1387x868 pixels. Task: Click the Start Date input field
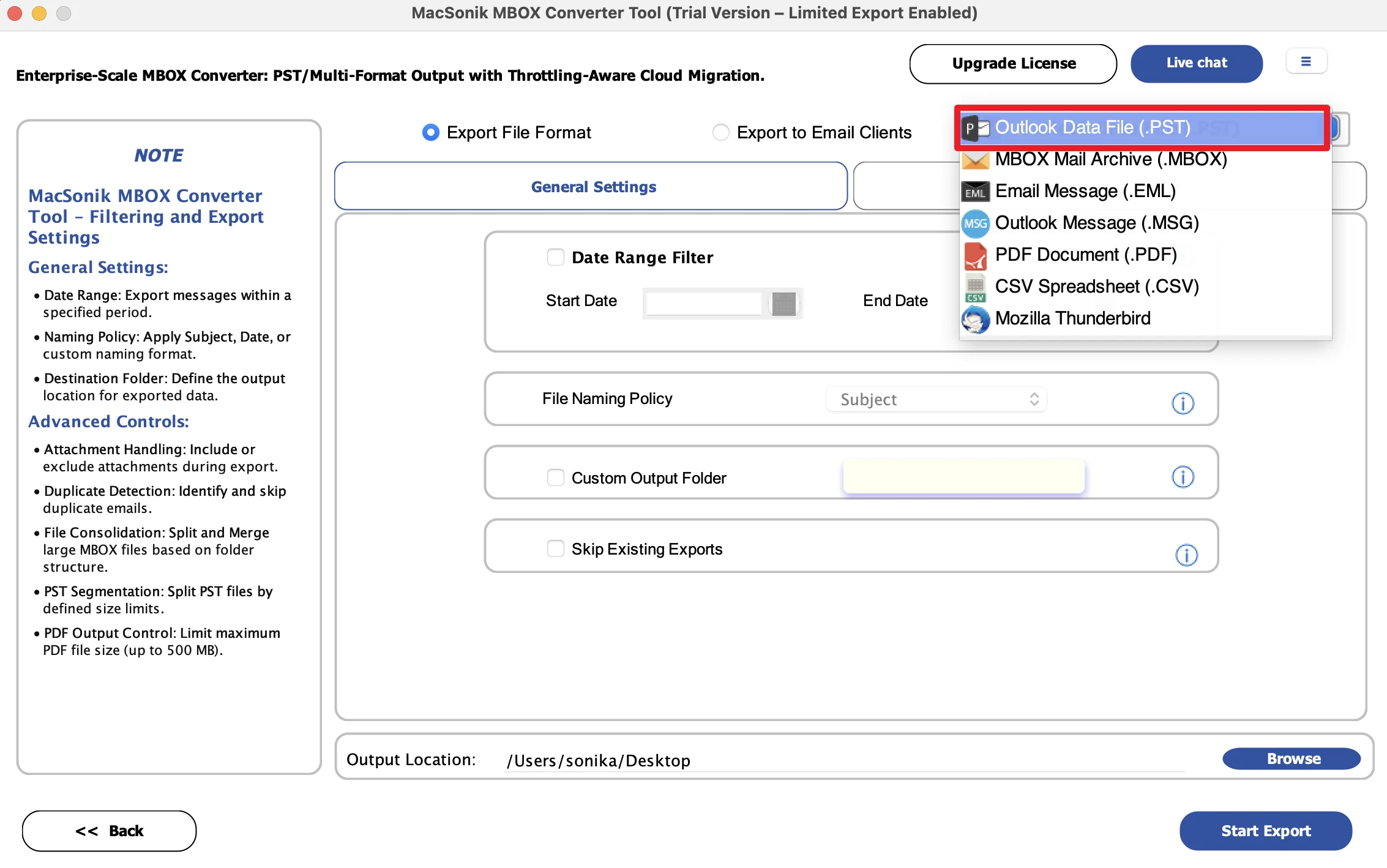coord(704,304)
